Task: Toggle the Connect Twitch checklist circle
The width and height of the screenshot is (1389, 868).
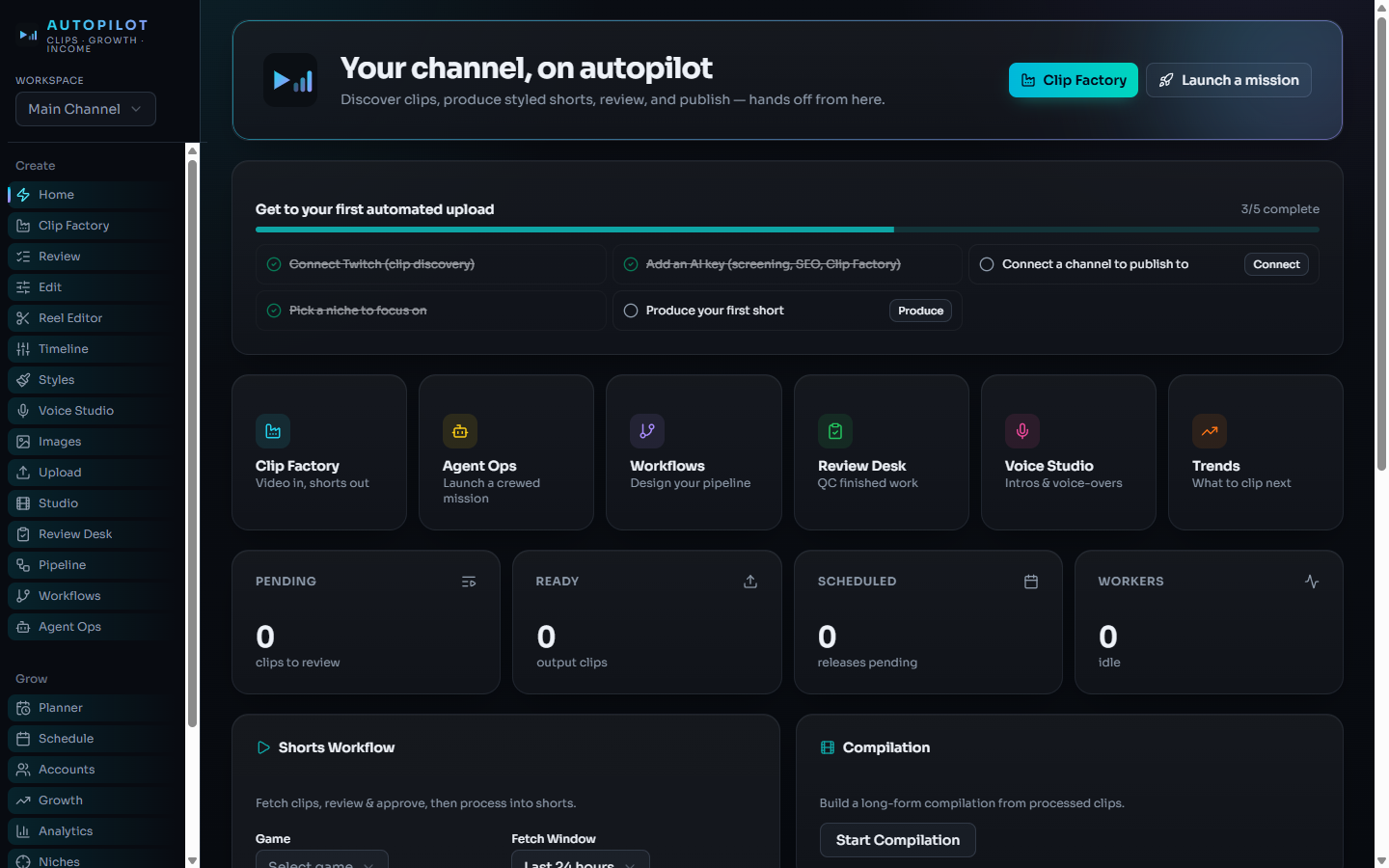Action: click(x=274, y=264)
